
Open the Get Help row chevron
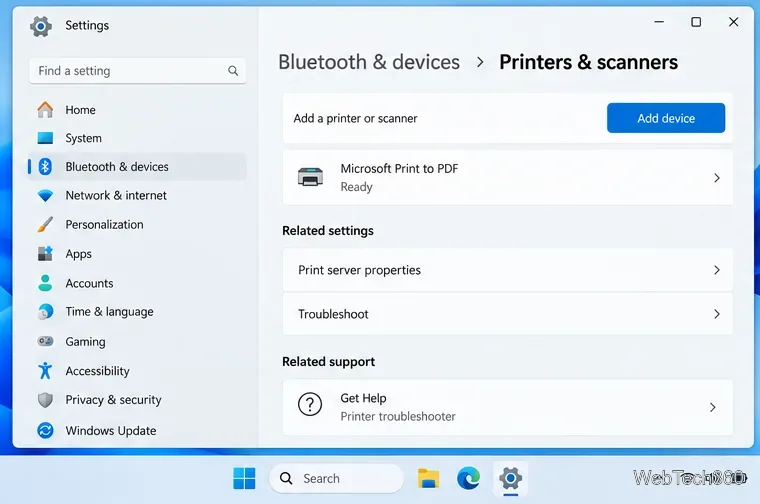pos(712,407)
